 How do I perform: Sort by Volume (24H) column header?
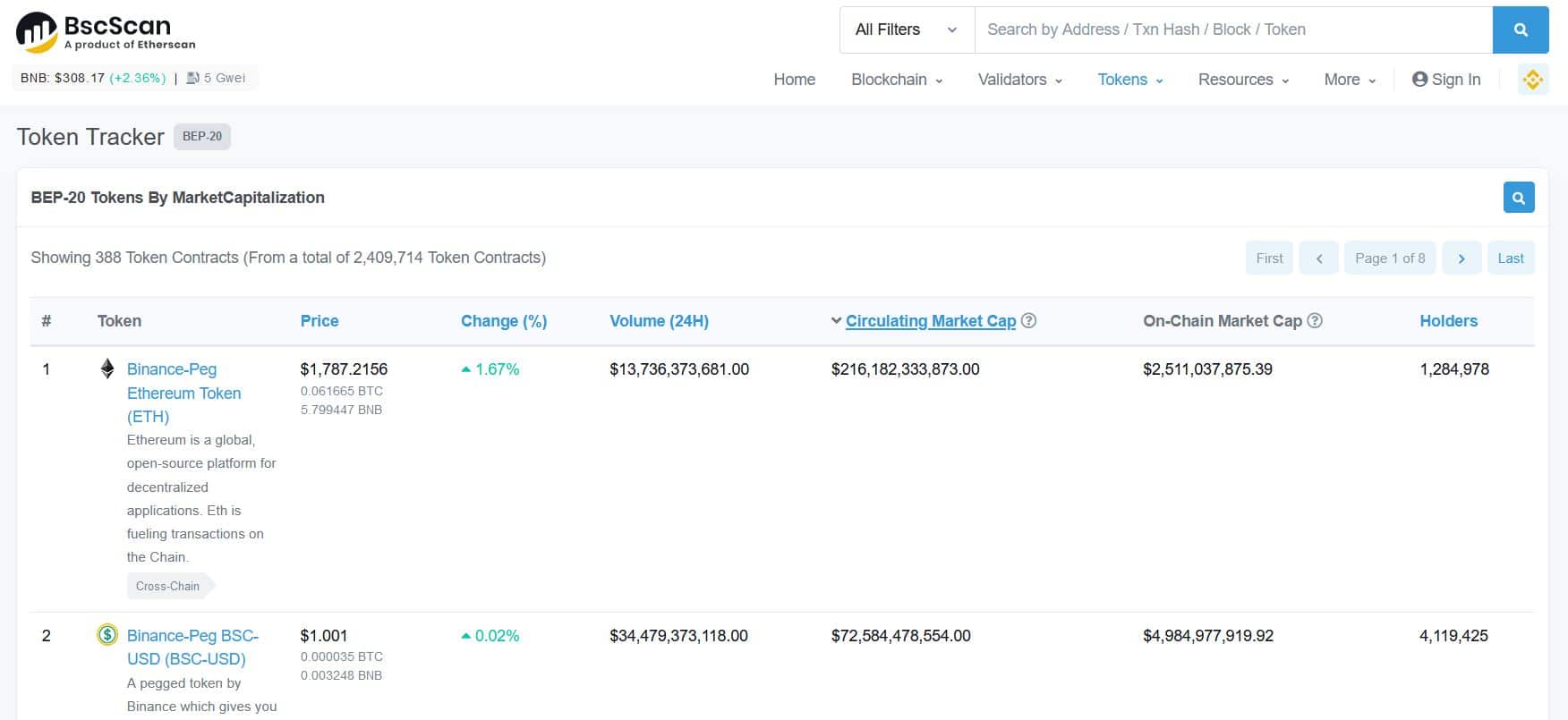click(659, 321)
